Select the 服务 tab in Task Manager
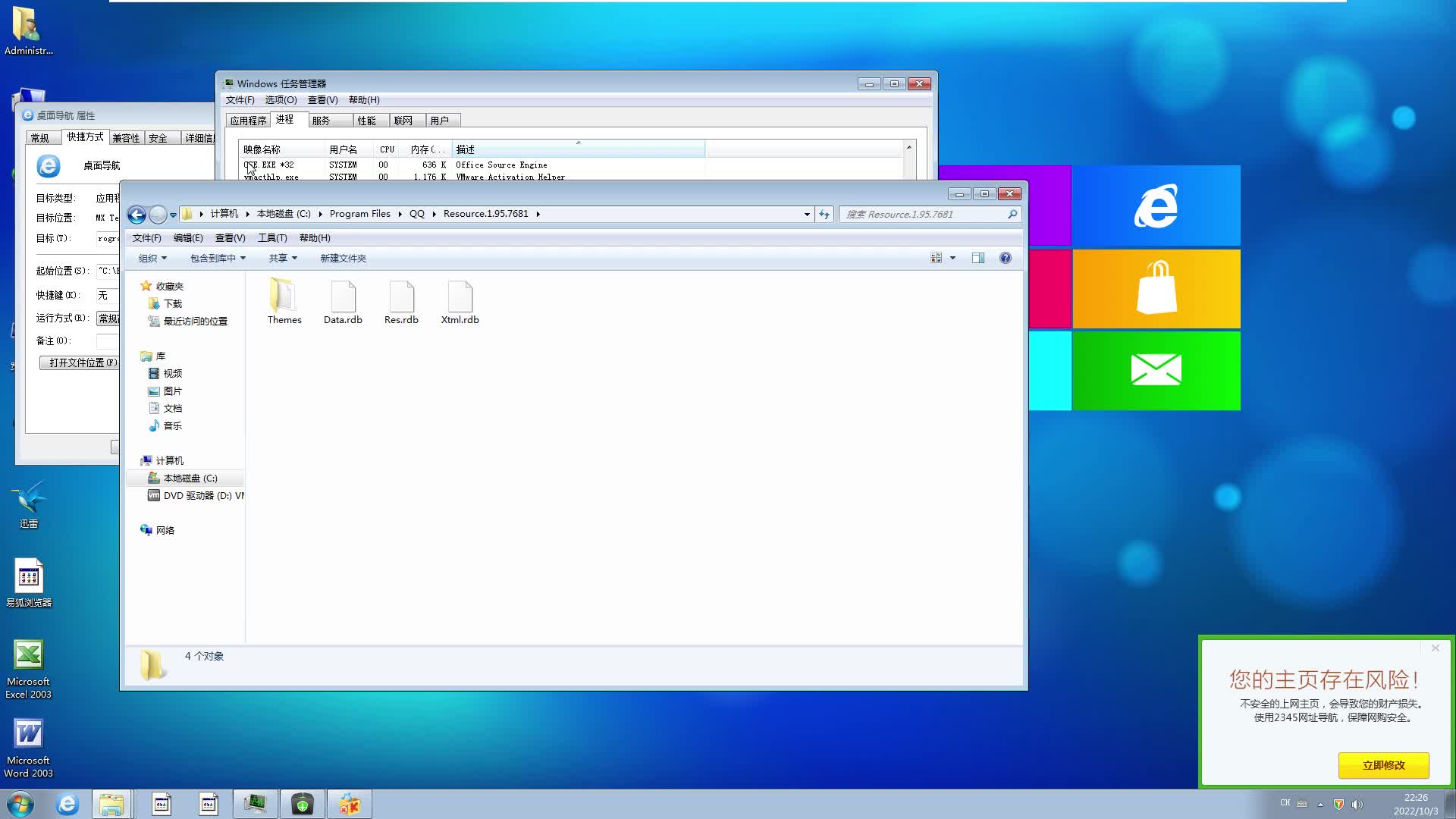Screen dimensions: 1456x819 coord(322,120)
